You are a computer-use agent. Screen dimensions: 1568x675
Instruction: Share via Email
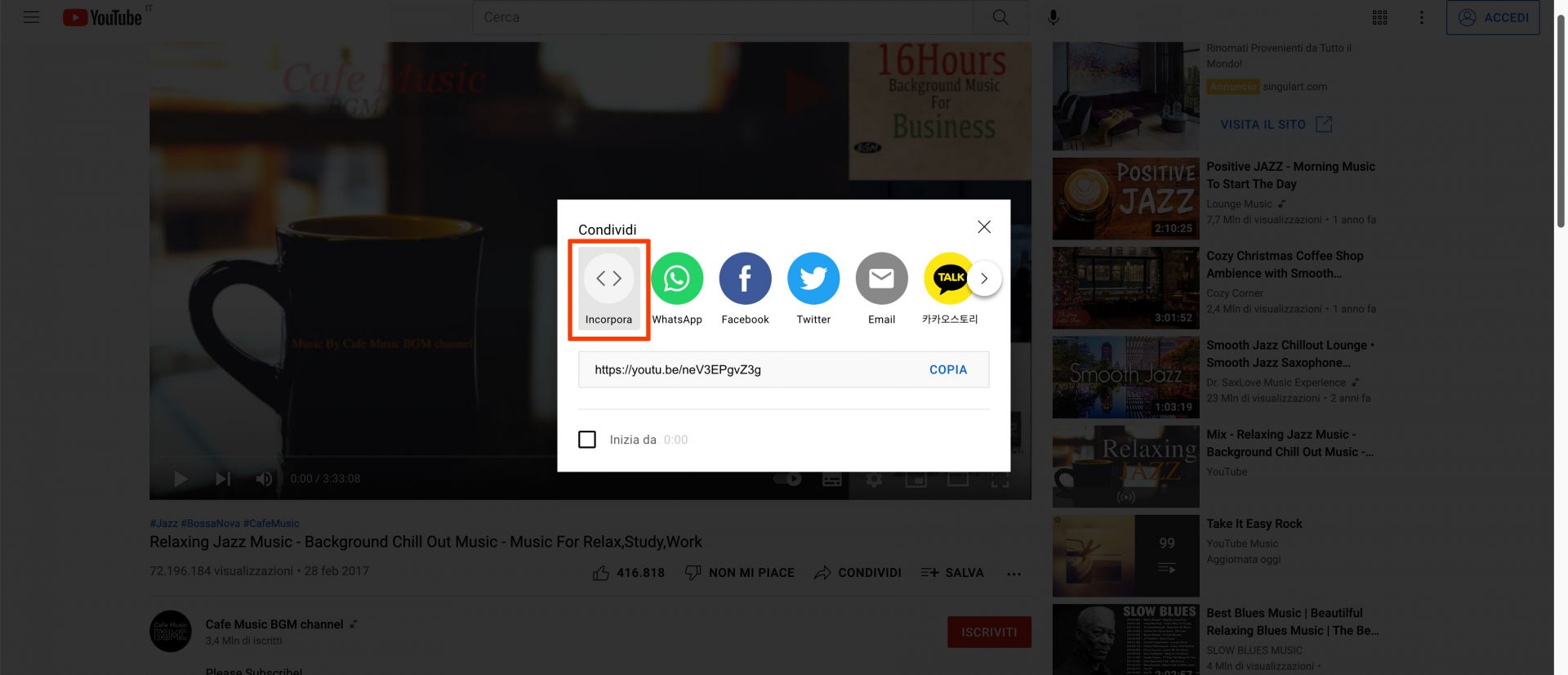tap(881, 288)
